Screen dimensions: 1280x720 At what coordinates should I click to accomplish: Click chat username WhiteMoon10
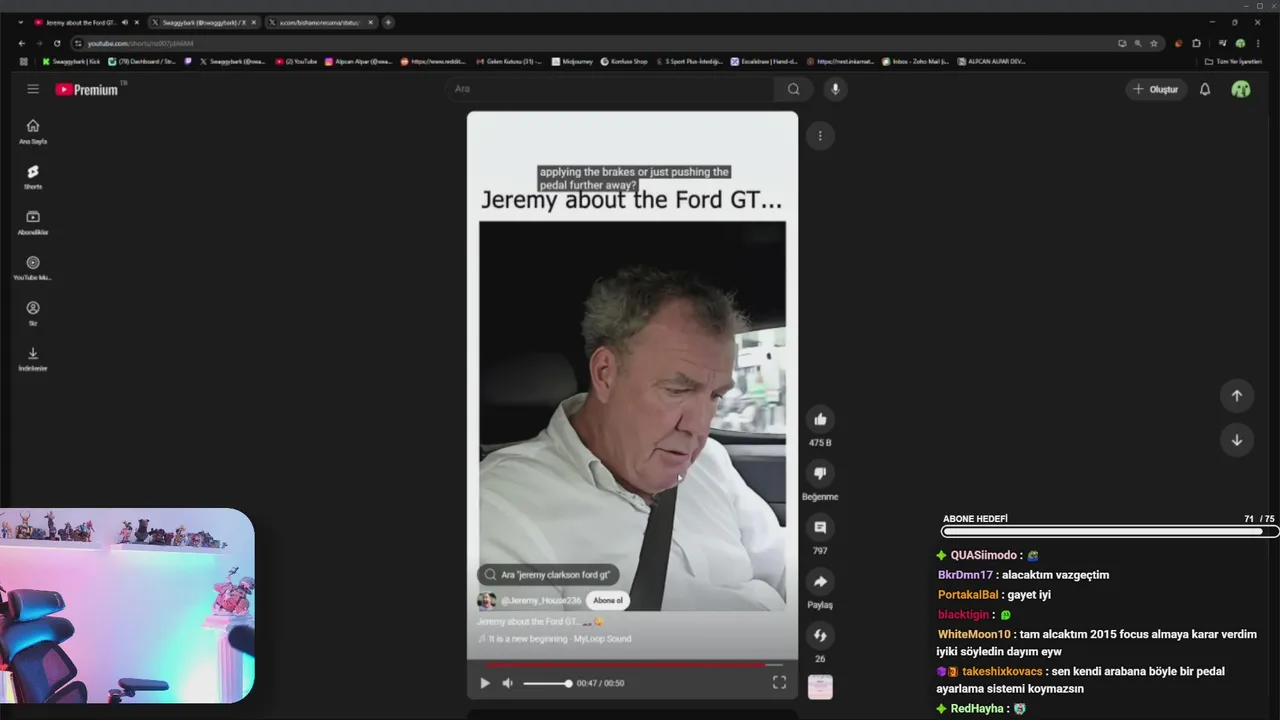[974, 634]
